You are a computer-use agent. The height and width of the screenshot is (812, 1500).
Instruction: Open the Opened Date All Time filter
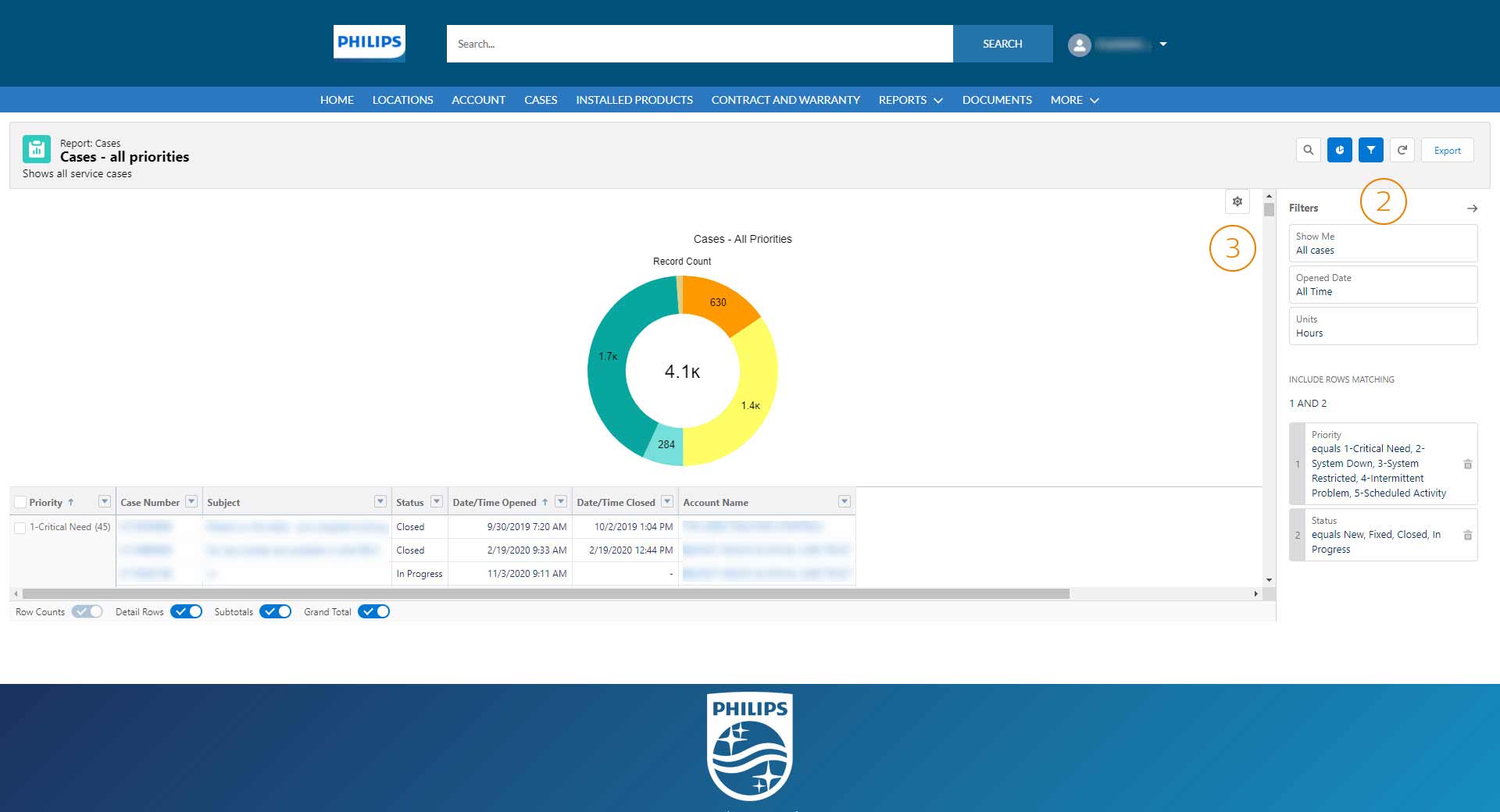[x=1383, y=284]
